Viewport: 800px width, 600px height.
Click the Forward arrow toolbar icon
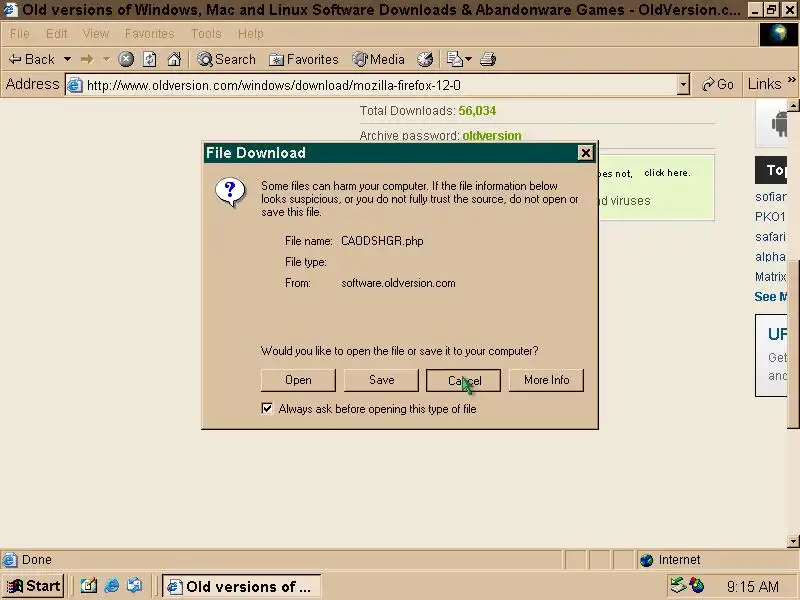pyautogui.click(x=87, y=59)
